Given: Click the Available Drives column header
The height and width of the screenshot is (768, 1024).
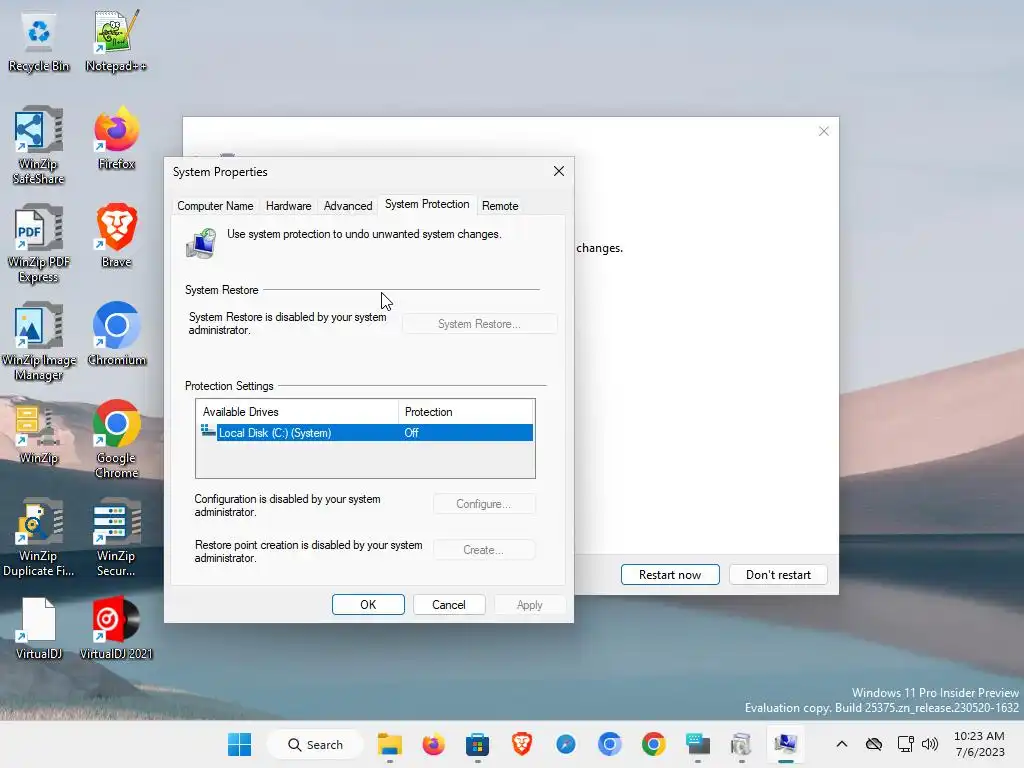Looking at the screenshot, I should pyautogui.click(x=297, y=412).
